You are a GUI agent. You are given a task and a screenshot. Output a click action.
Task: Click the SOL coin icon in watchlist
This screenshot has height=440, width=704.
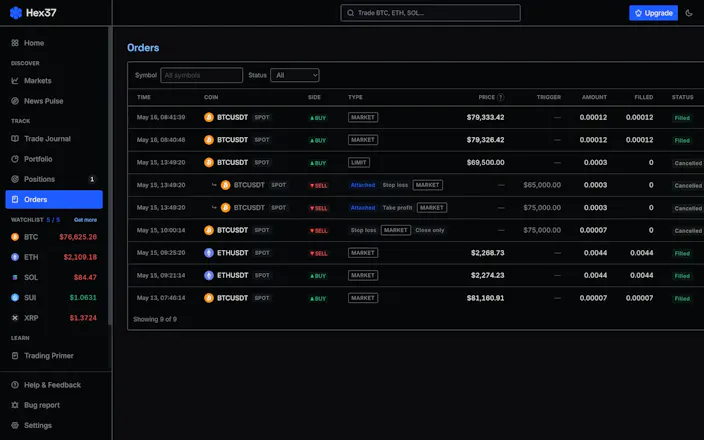15,277
